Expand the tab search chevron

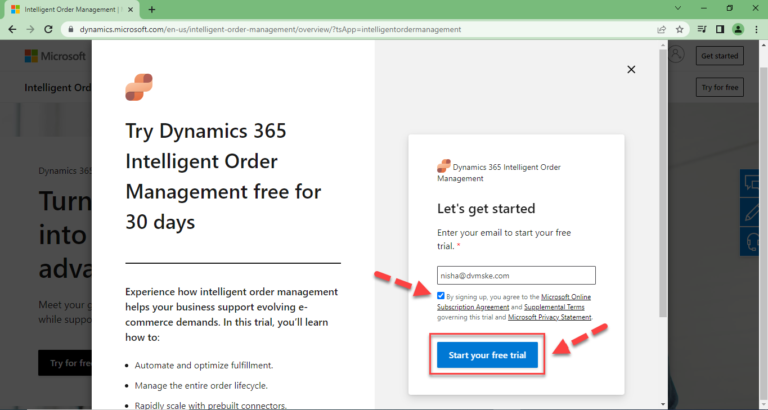coord(678,8)
